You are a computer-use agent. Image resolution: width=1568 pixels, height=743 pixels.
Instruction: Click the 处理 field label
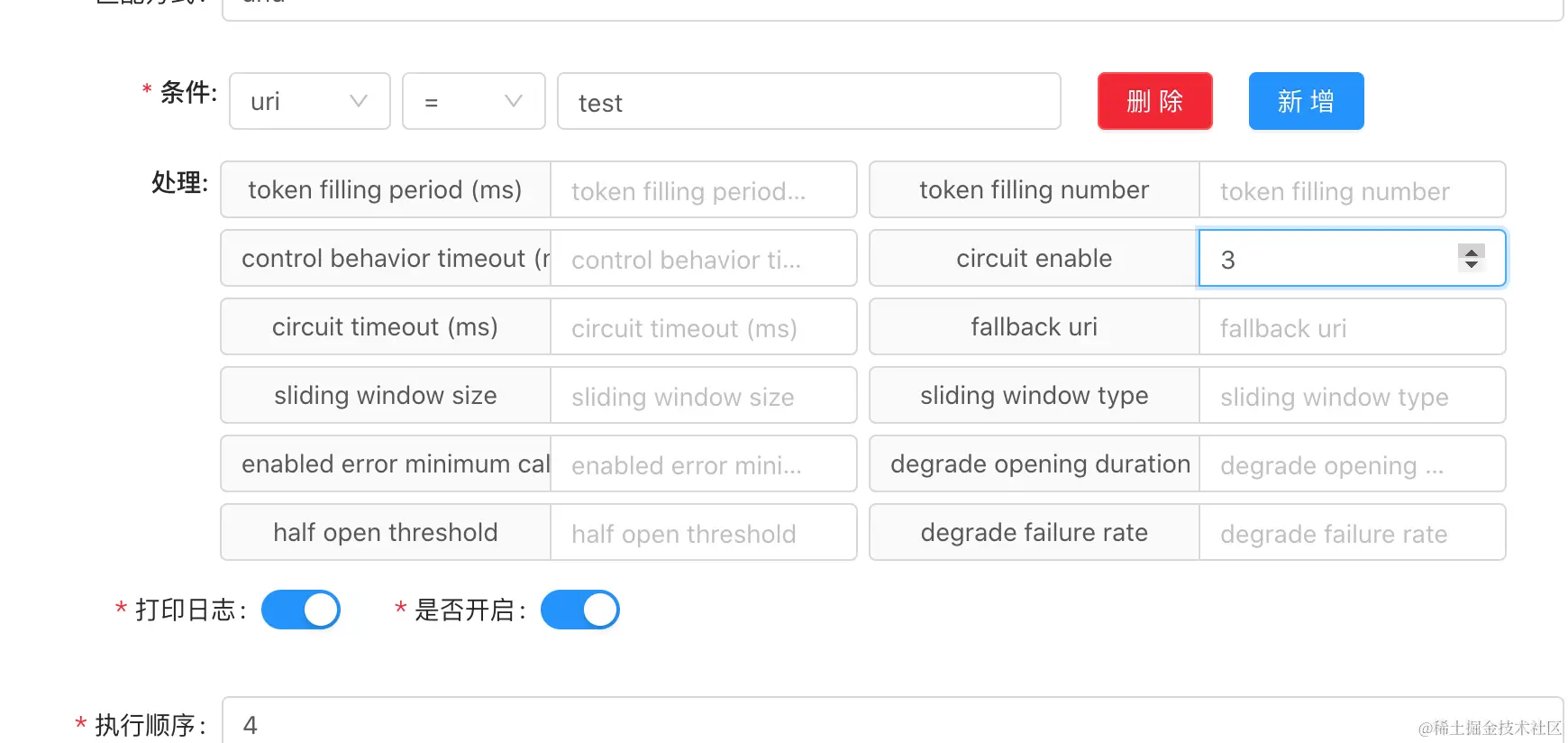pyautogui.click(x=179, y=182)
